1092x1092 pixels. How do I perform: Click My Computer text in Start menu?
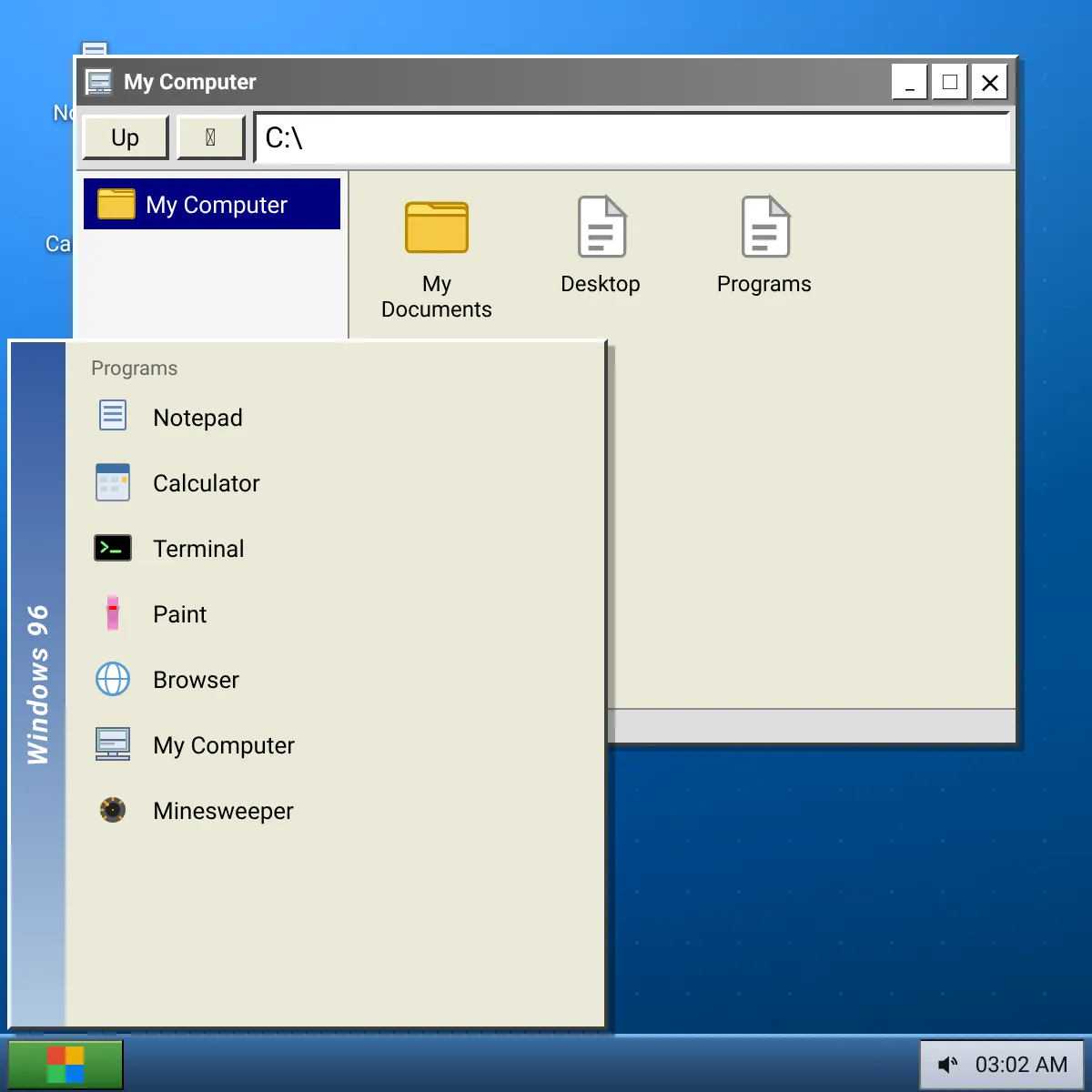tap(224, 745)
